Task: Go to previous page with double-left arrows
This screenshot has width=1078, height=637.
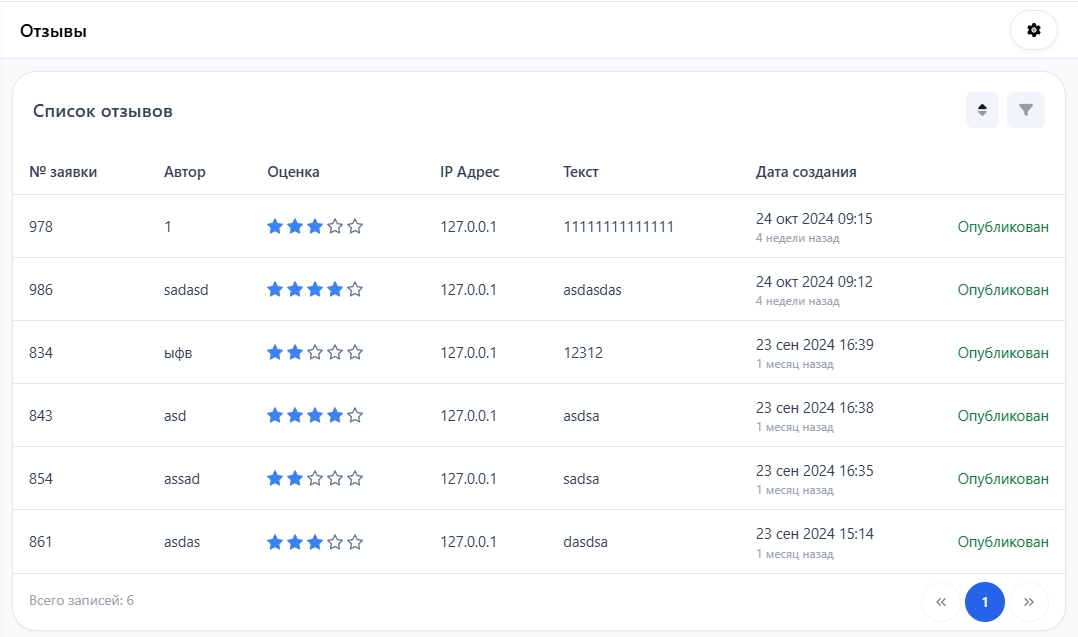Action: point(940,602)
